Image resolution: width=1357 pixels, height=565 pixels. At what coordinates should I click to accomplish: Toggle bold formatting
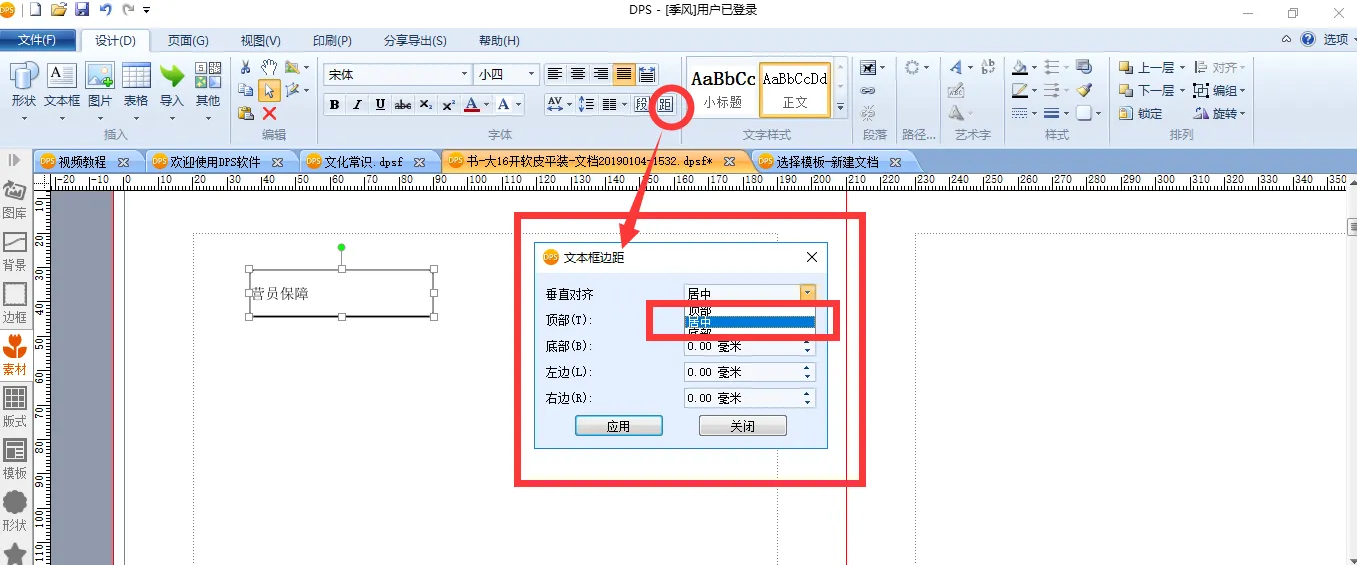click(x=335, y=104)
